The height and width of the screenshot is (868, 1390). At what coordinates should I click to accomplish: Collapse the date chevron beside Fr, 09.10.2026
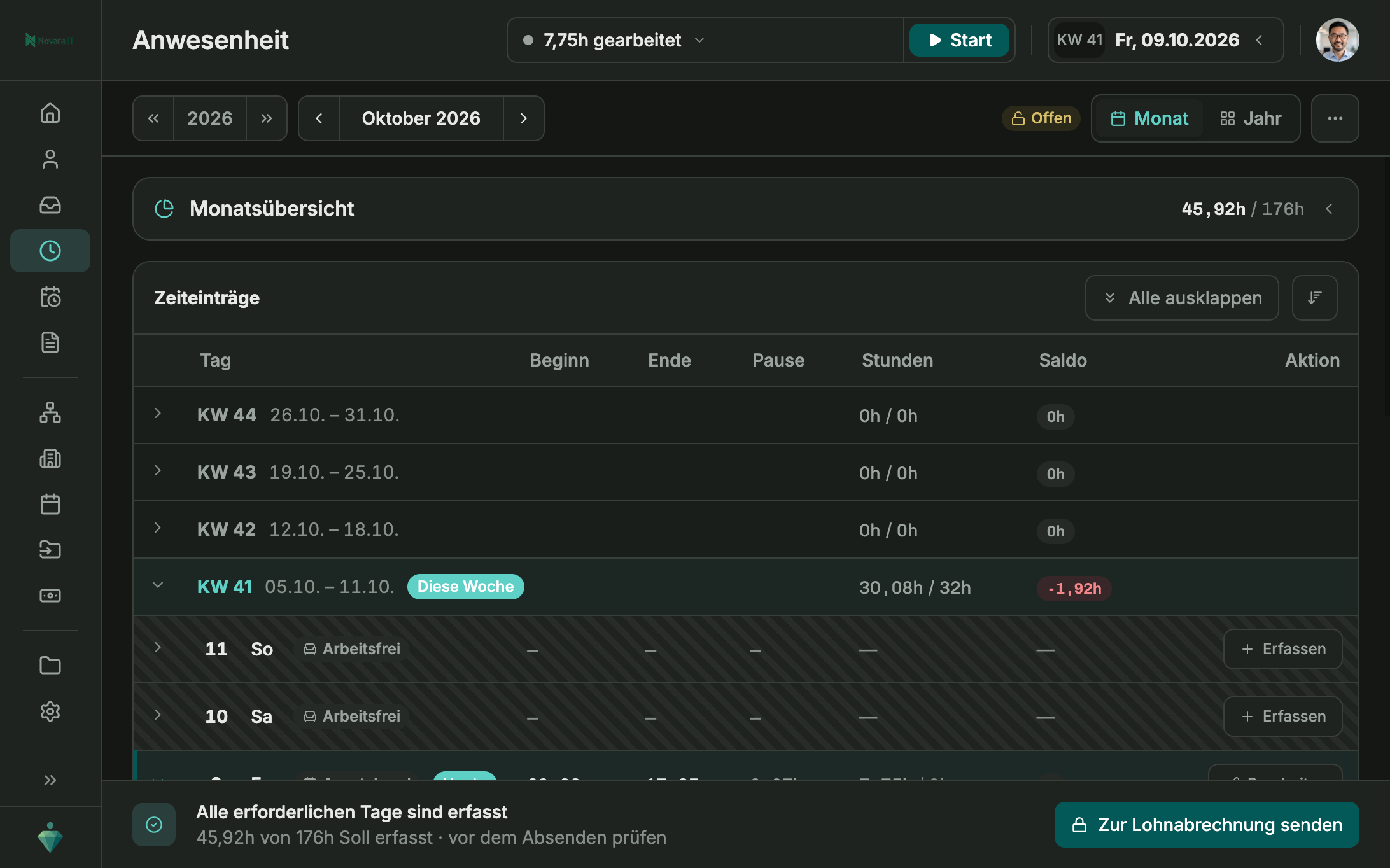[1260, 40]
